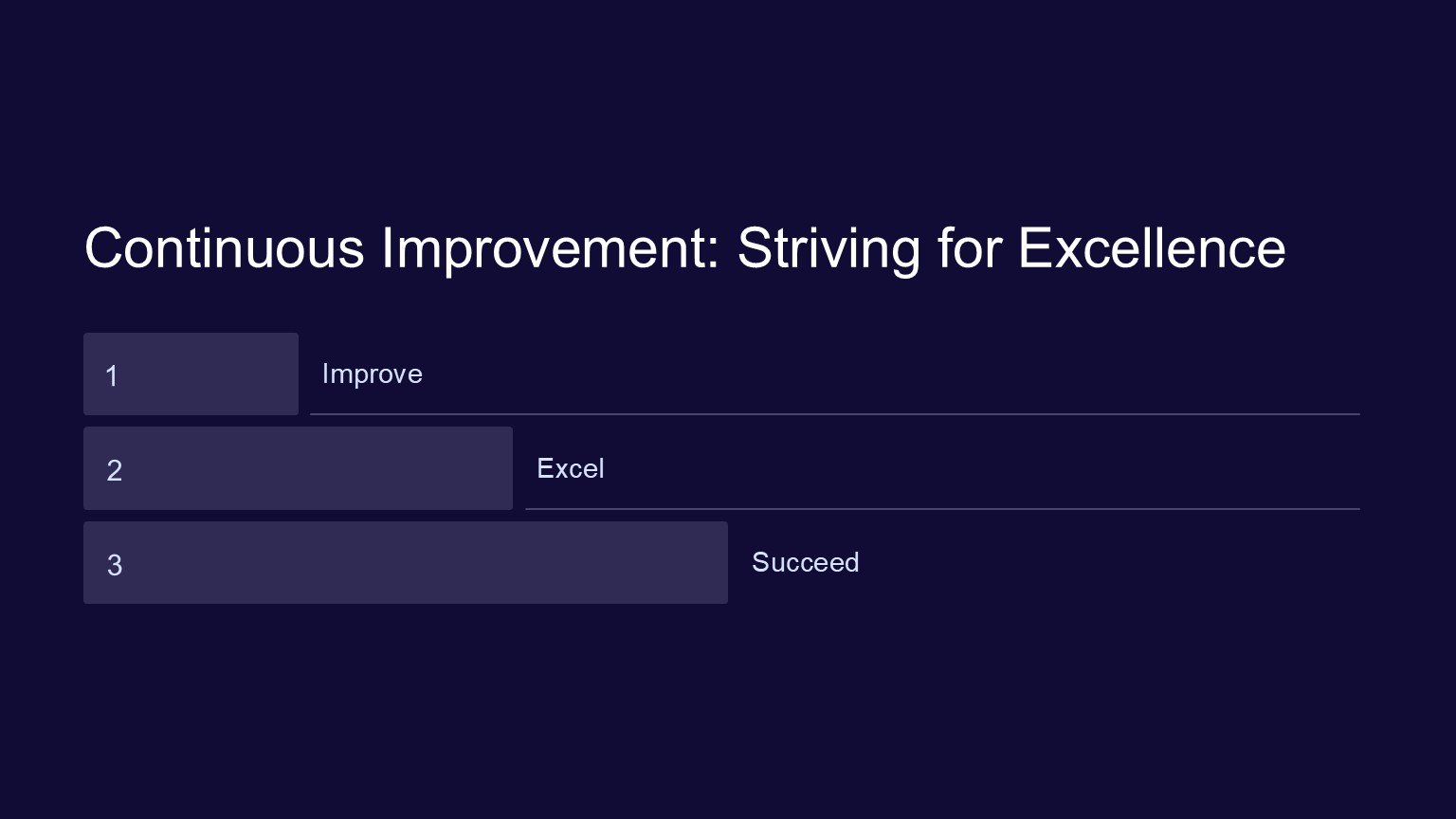This screenshot has height=819, width=1456.
Task: Click the slide title text
Action: [x=684, y=248]
